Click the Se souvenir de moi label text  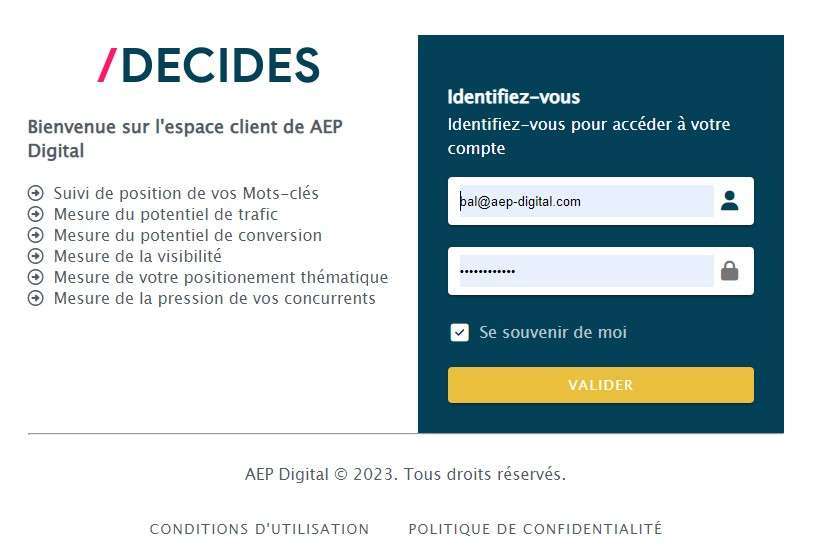click(x=553, y=332)
